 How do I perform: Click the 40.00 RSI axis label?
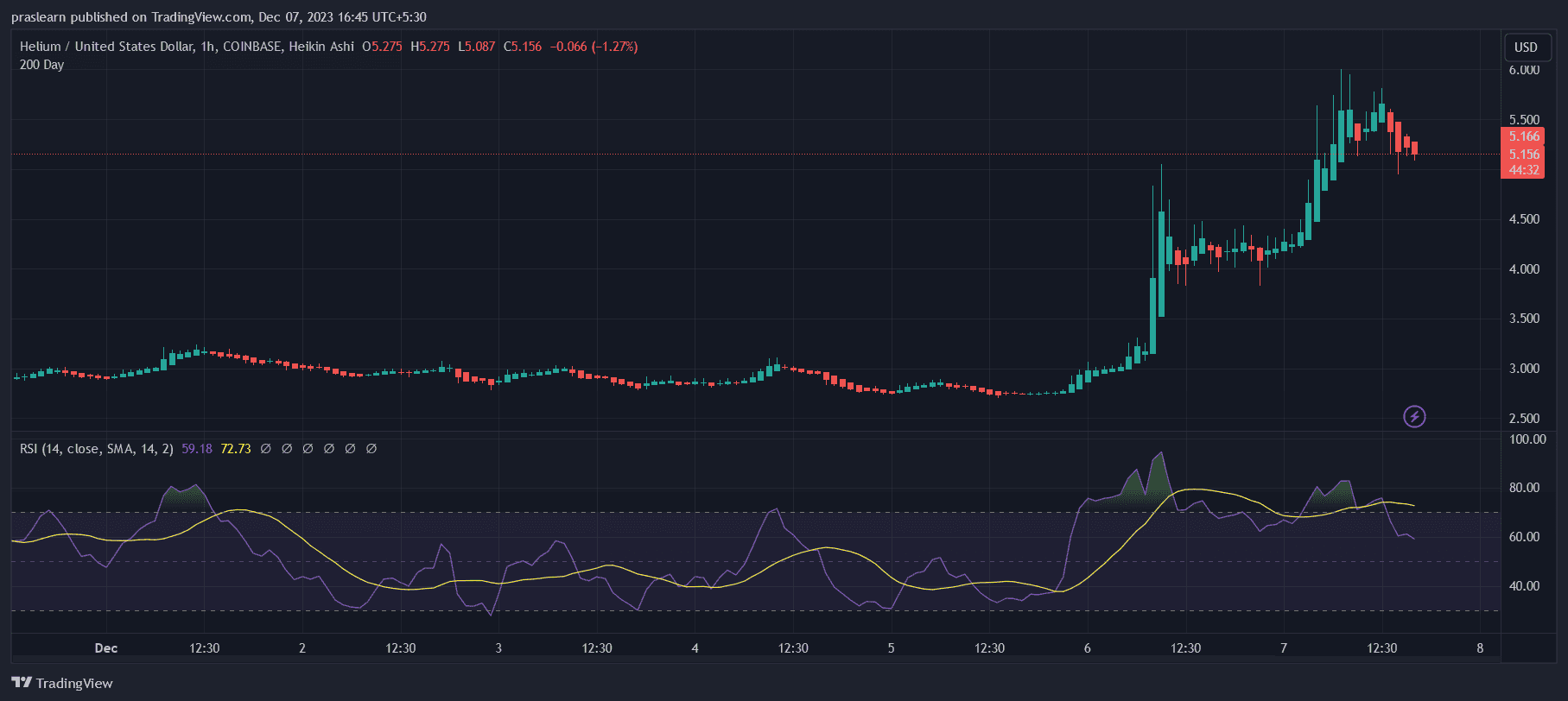click(1524, 586)
